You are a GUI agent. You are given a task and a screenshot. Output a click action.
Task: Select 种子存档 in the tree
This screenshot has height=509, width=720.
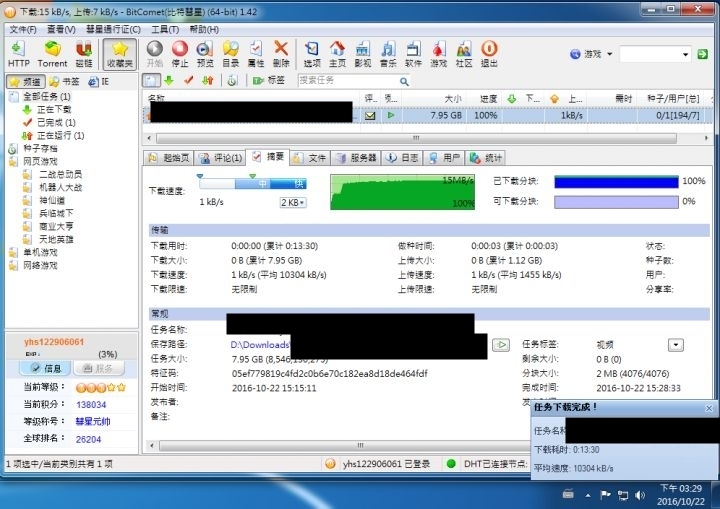40,148
